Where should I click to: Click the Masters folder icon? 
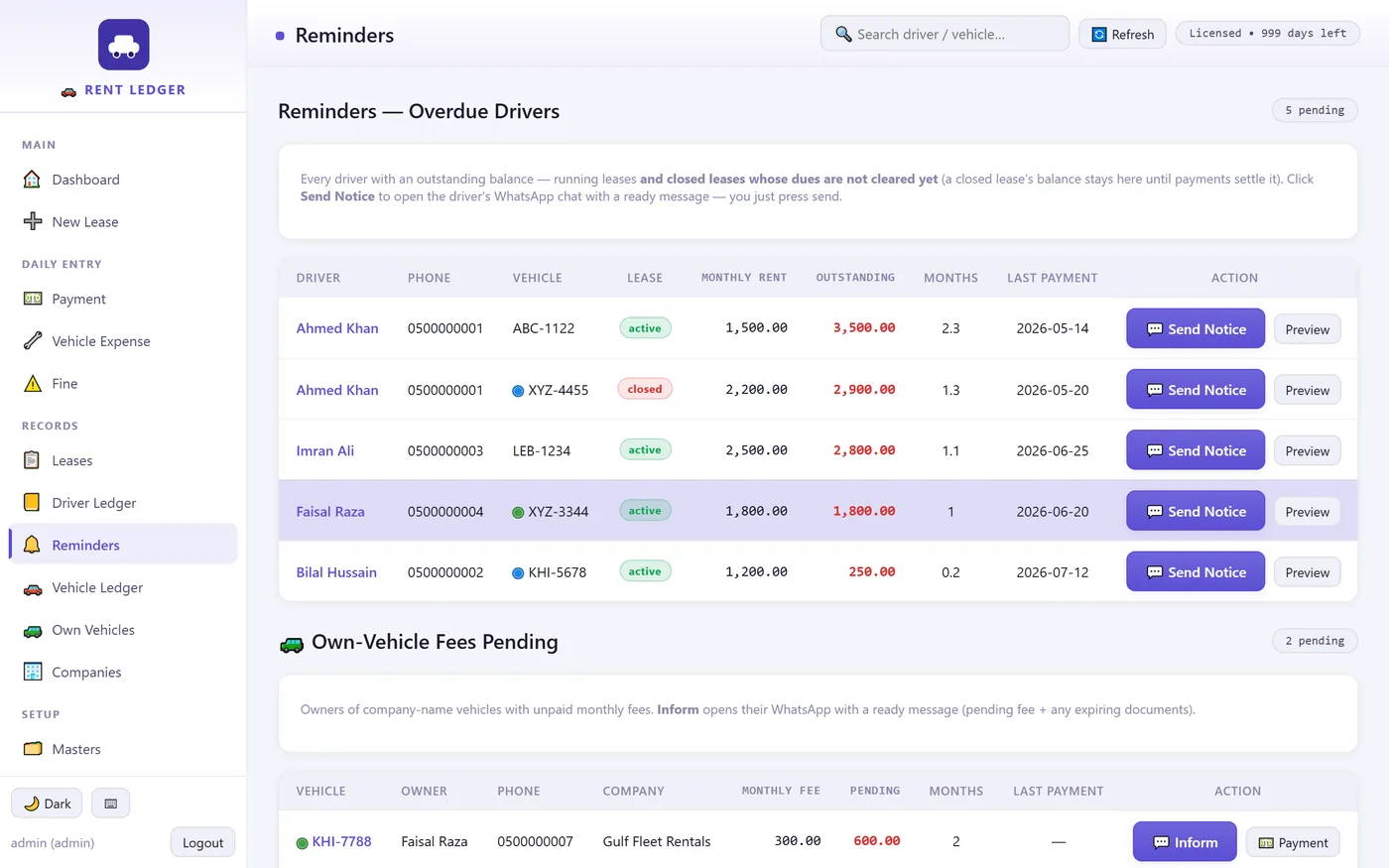[33, 749]
